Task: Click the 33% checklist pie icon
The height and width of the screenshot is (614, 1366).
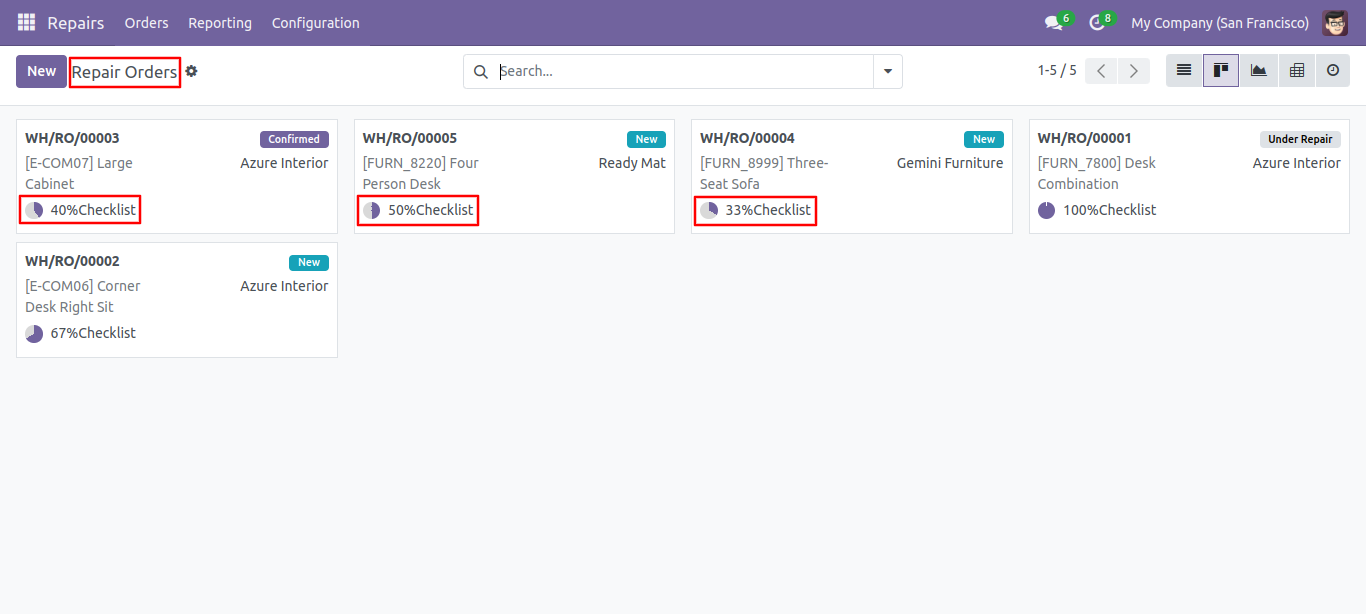Action: pos(709,210)
